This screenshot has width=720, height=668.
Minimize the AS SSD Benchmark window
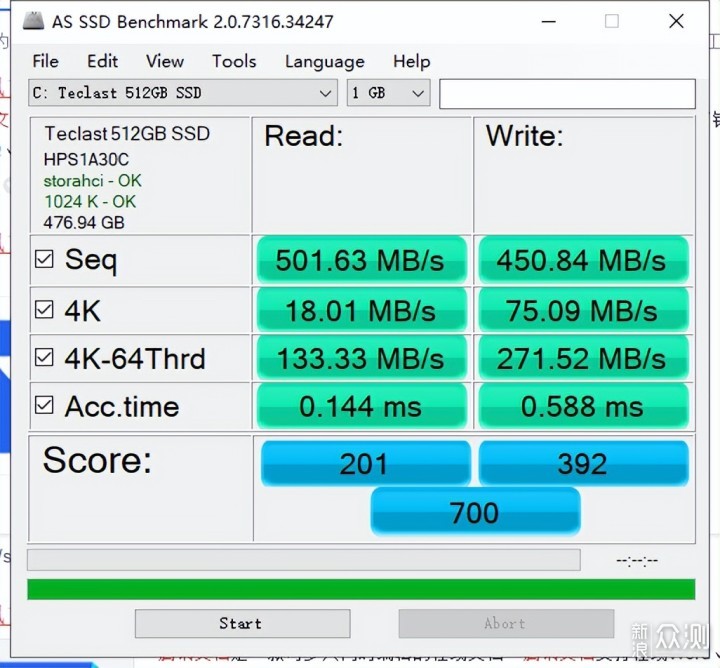[x=549, y=21]
